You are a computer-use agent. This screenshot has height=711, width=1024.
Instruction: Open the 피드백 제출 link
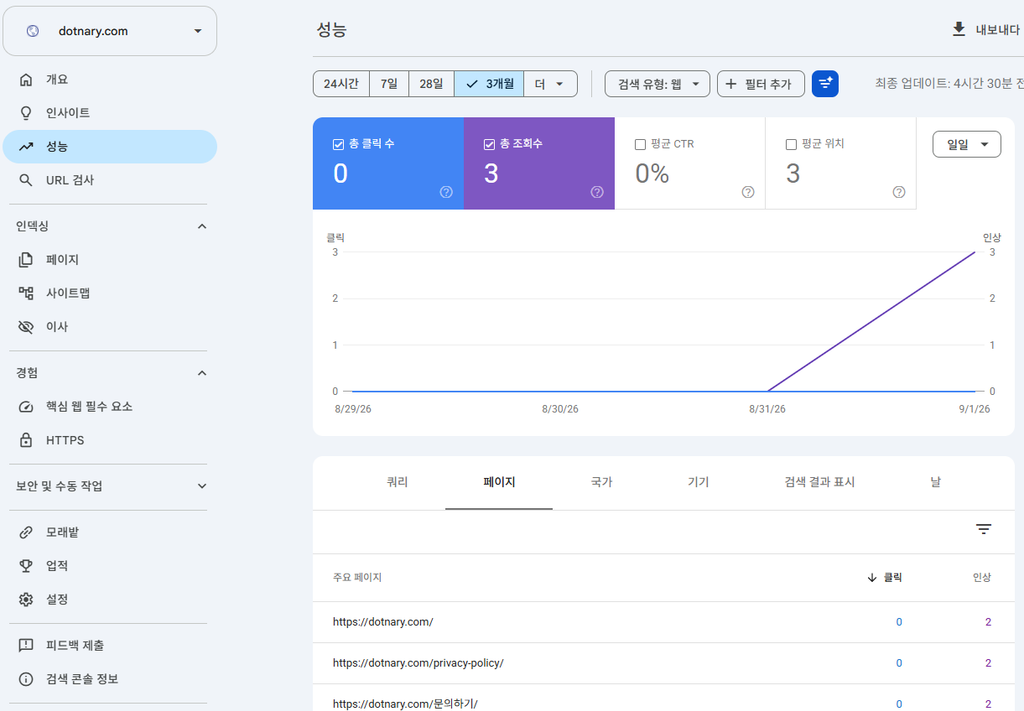coord(110,646)
